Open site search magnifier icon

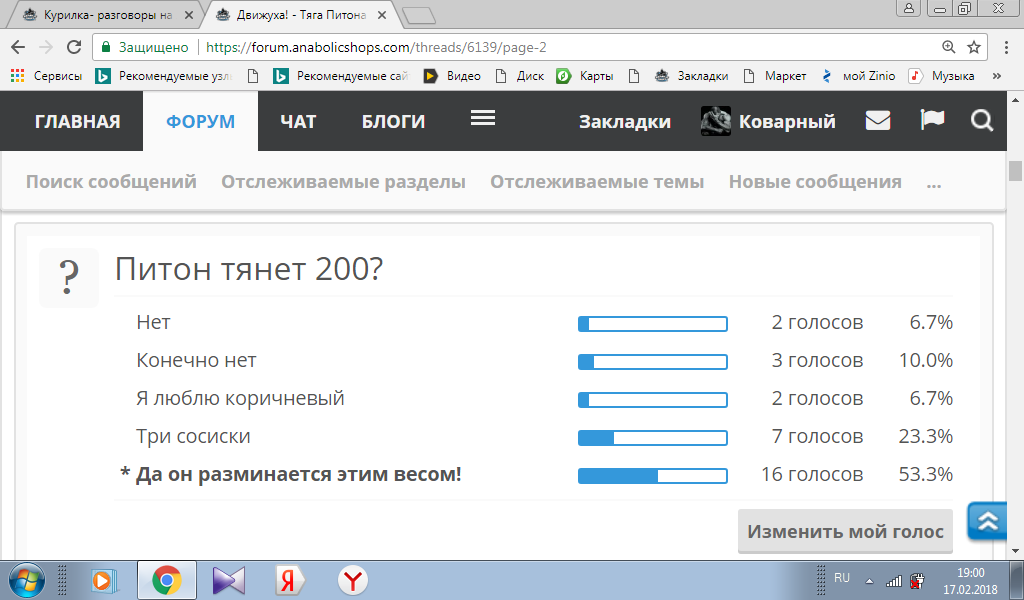pos(982,121)
